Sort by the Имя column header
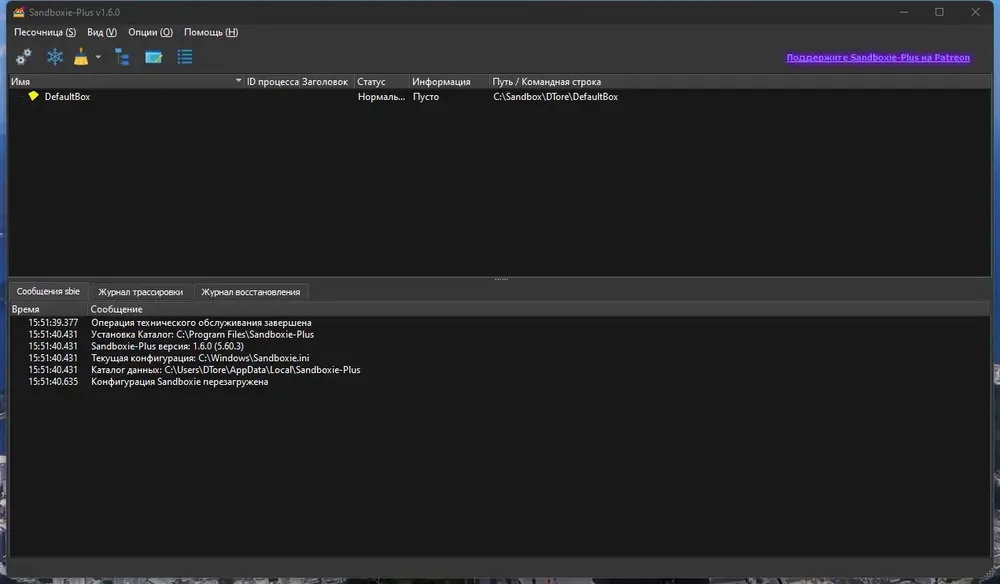The width and height of the screenshot is (1000, 584). coord(126,82)
